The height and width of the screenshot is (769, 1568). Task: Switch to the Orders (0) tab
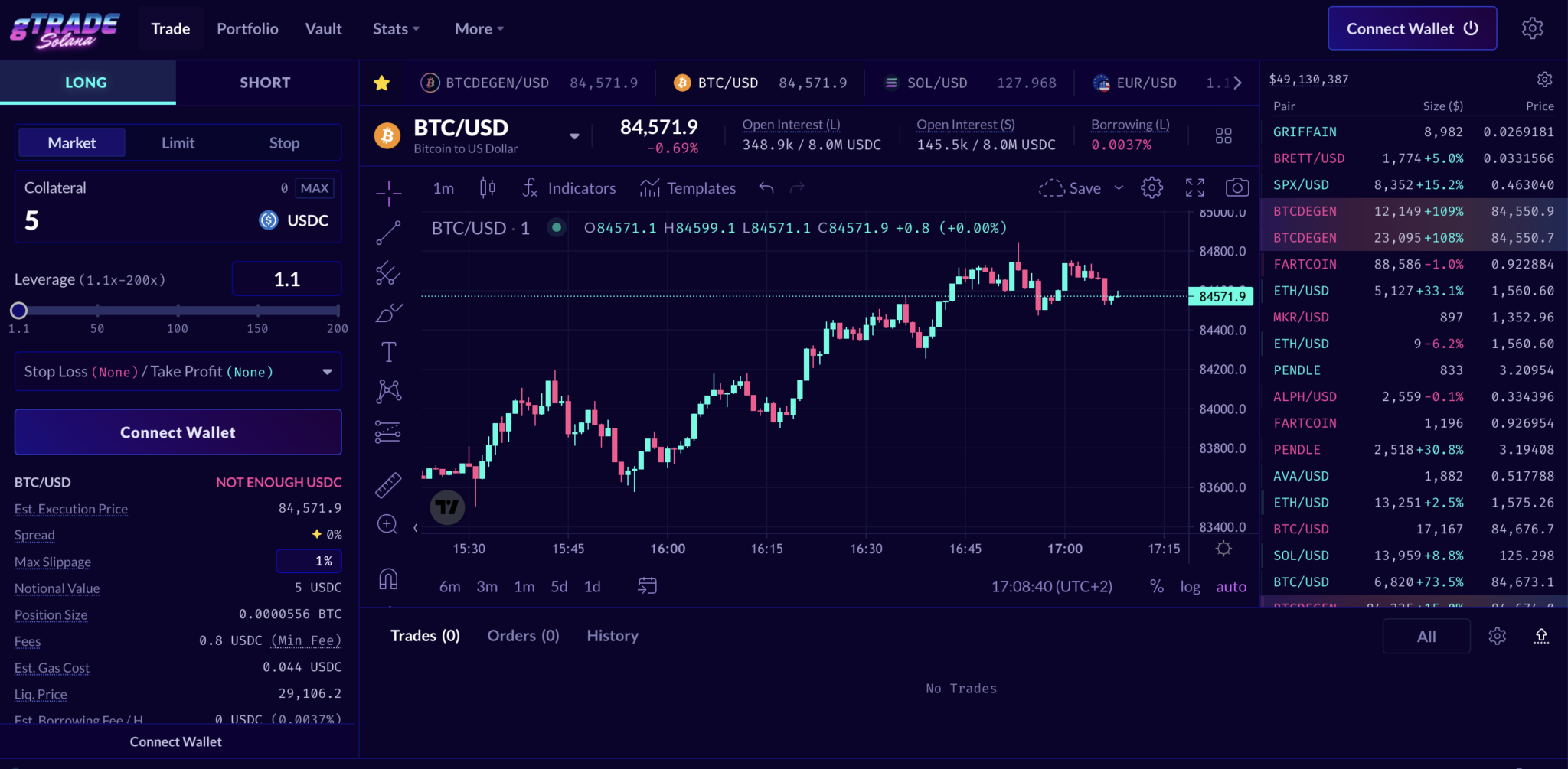(524, 636)
